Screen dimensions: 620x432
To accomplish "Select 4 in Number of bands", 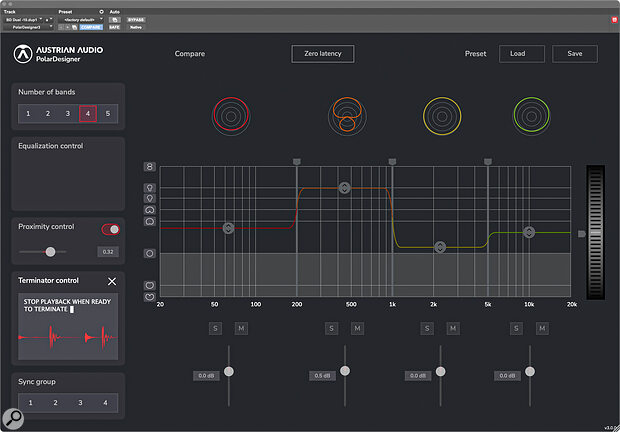I will click(x=88, y=114).
